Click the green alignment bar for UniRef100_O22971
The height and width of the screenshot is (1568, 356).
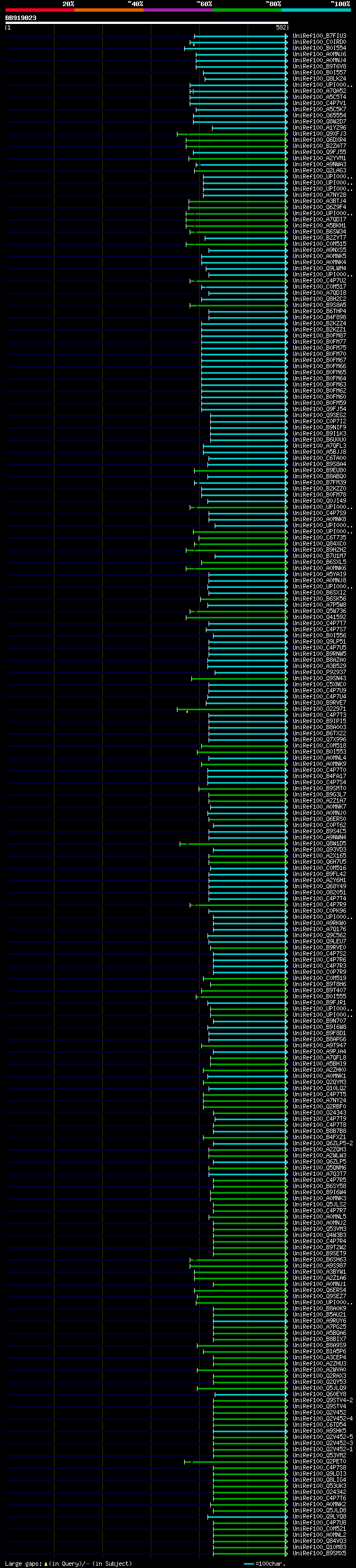[x=232, y=709]
